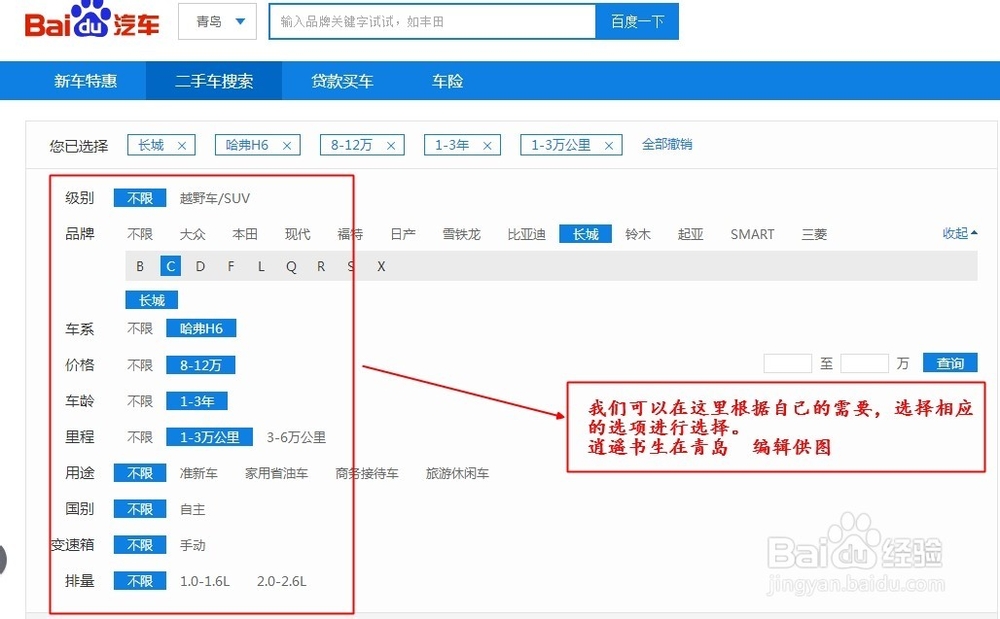Select brand letter R

click(321, 266)
